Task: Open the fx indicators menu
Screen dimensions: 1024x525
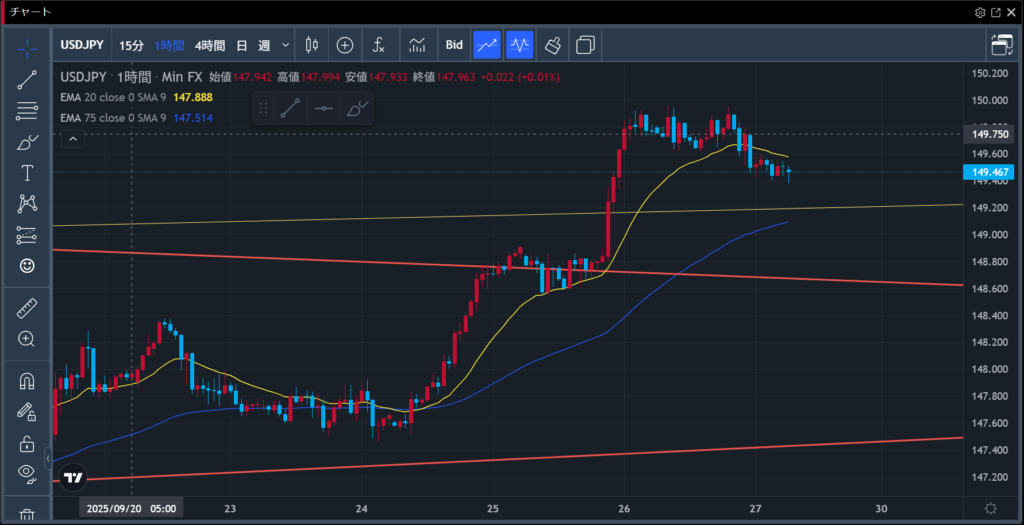Action: tap(379, 45)
